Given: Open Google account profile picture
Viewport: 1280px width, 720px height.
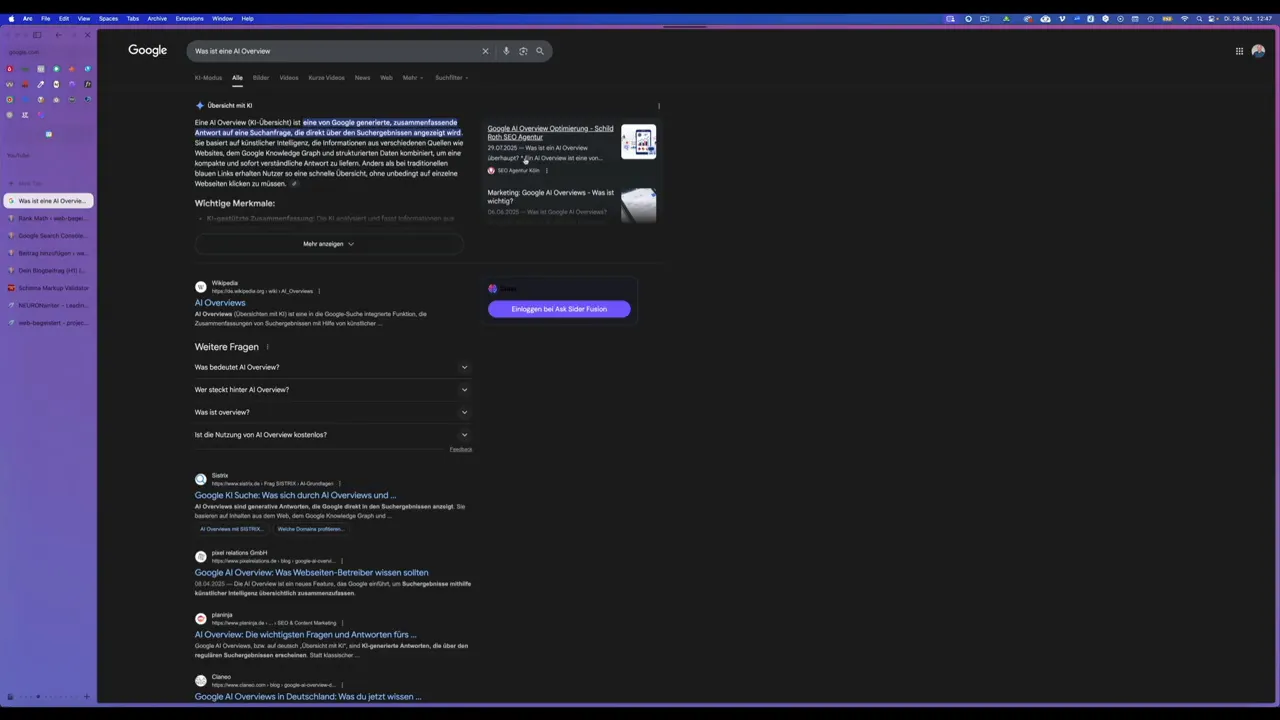Looking at the screenshot, I should click(x=1258, y=51).
